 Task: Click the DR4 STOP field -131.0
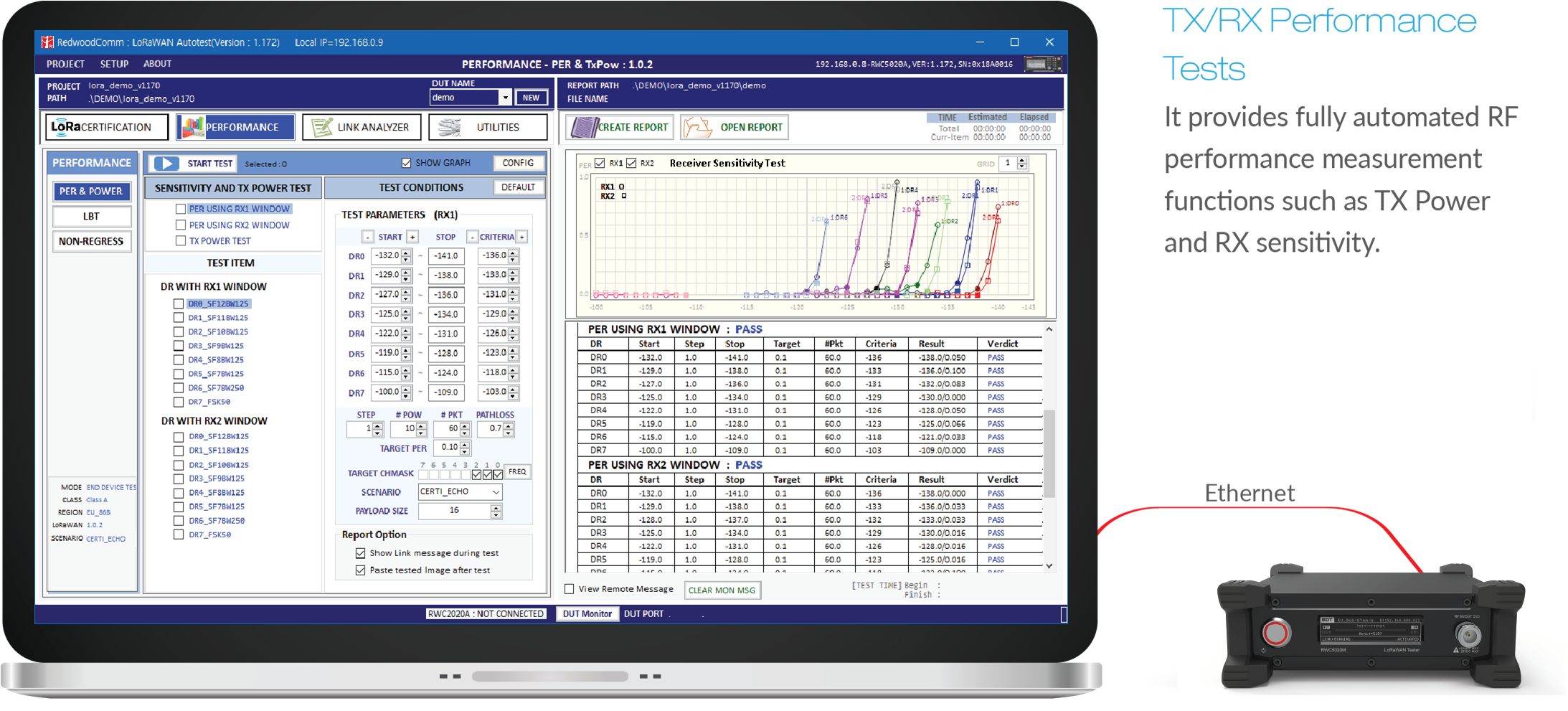coord(446,334)
